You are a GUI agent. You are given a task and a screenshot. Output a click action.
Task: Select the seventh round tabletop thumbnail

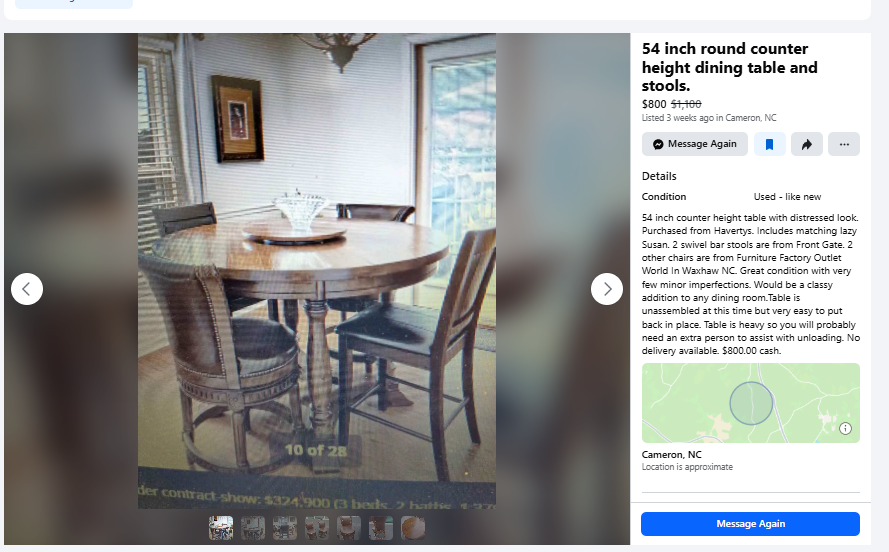coord(413,528)
